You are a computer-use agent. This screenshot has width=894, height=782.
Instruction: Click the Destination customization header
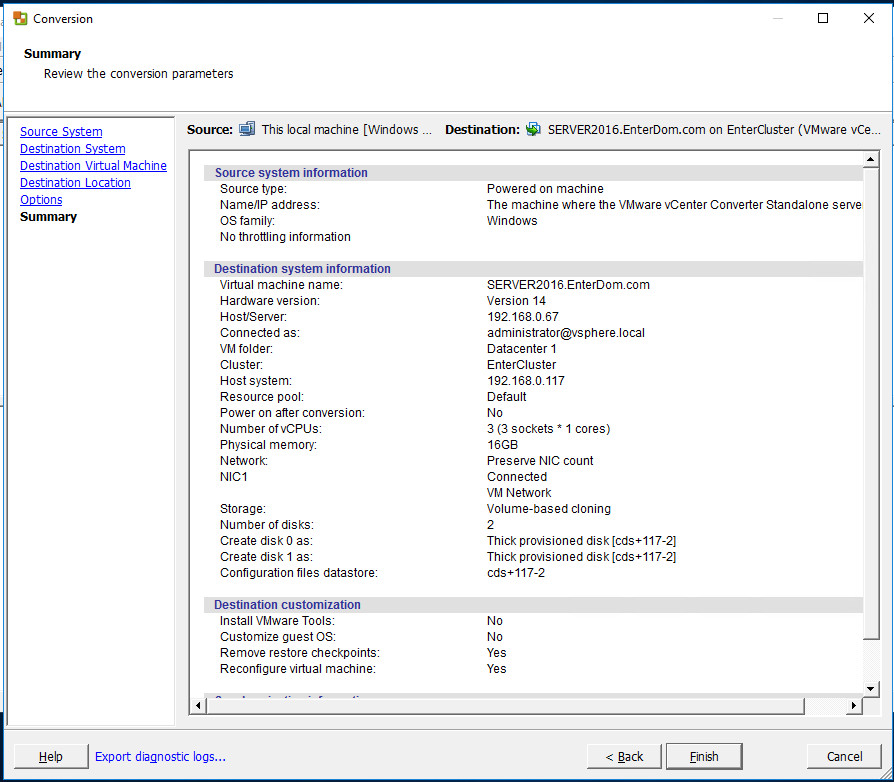pos(287,605)
